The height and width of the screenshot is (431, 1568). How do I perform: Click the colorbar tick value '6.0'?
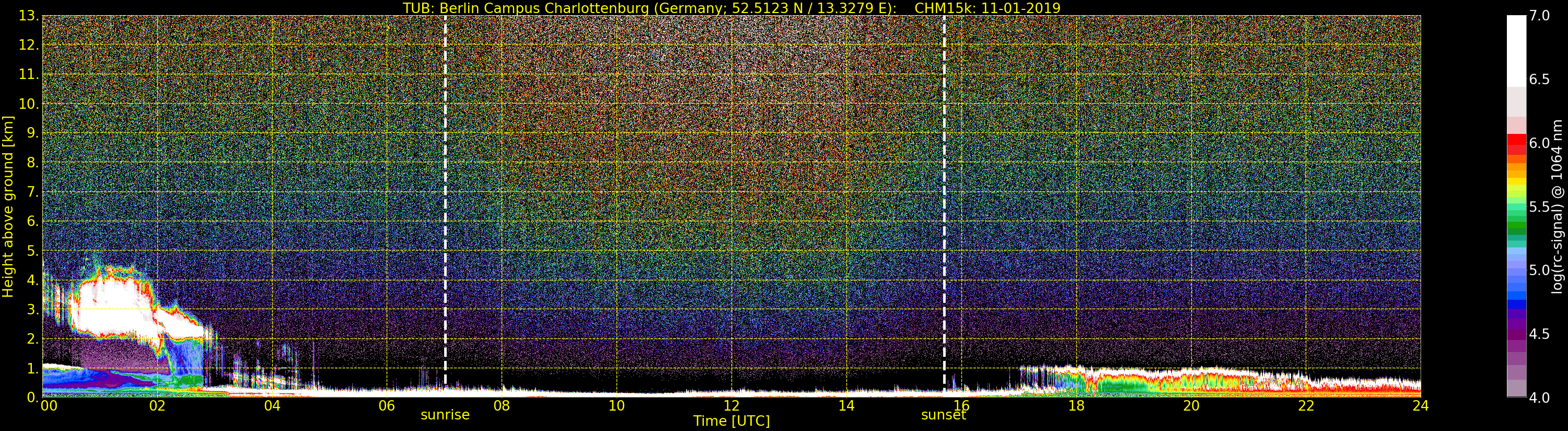point(1539,143)
